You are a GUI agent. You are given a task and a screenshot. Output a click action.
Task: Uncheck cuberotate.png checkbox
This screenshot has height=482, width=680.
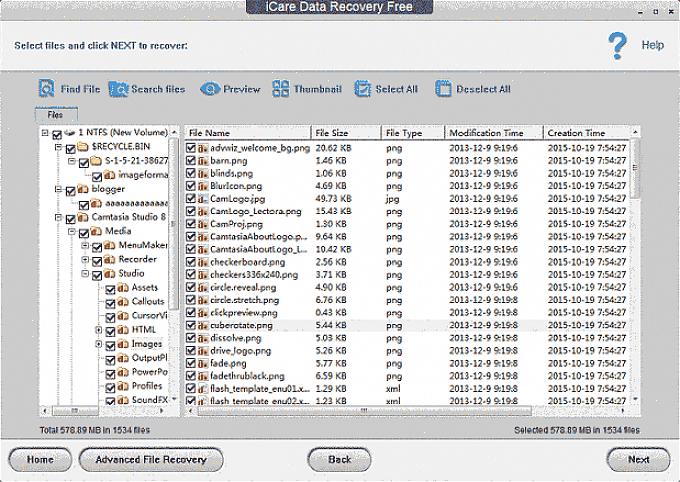(191, 325)
